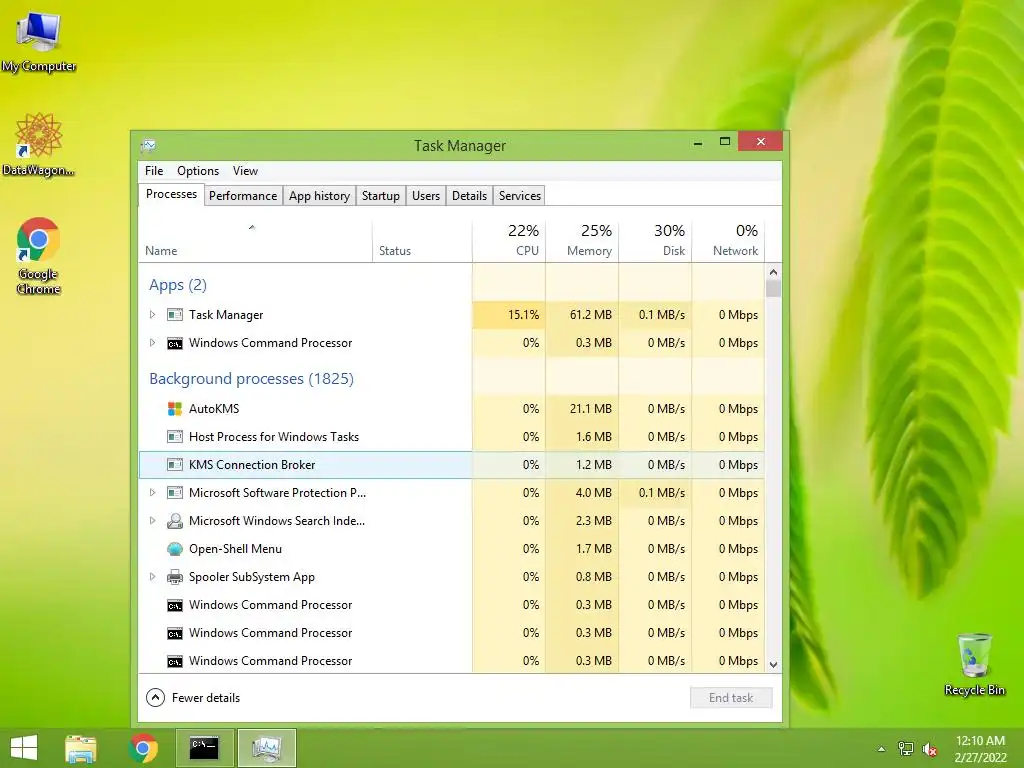Click Microsoft Software Protection process icon

[x=174, y=493]
